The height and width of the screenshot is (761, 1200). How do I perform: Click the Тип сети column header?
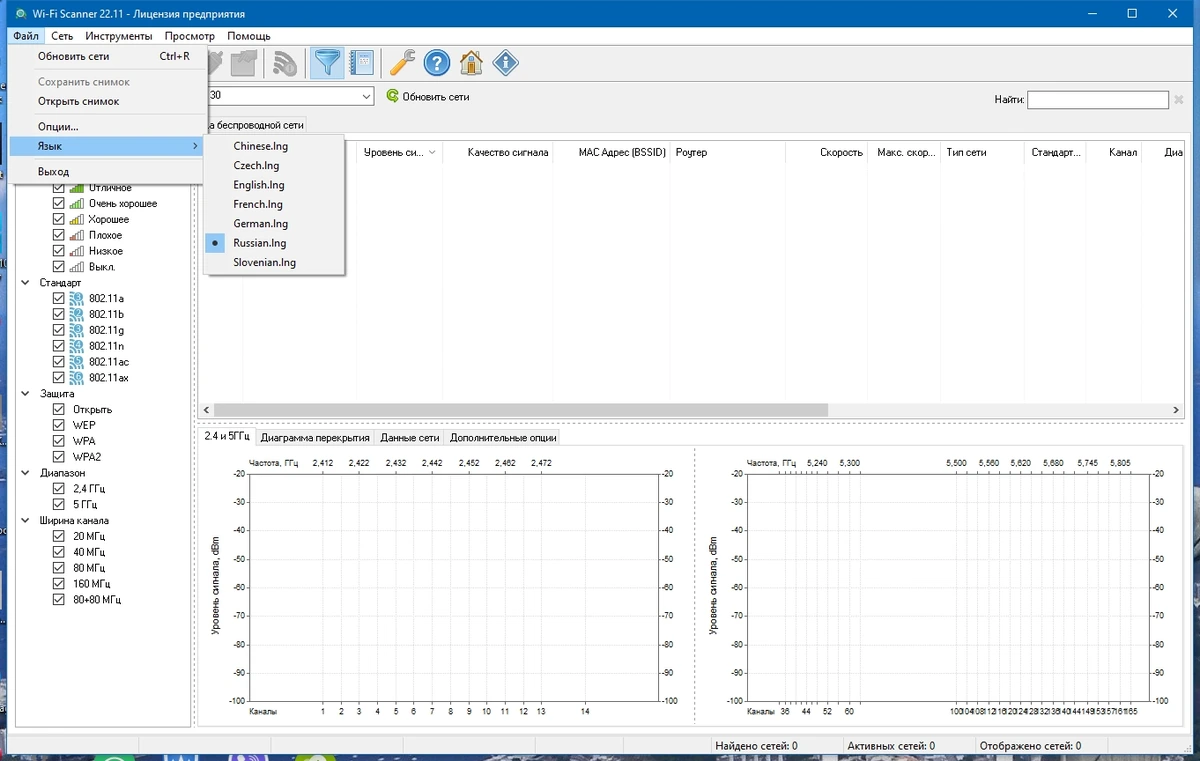(983, 153)
